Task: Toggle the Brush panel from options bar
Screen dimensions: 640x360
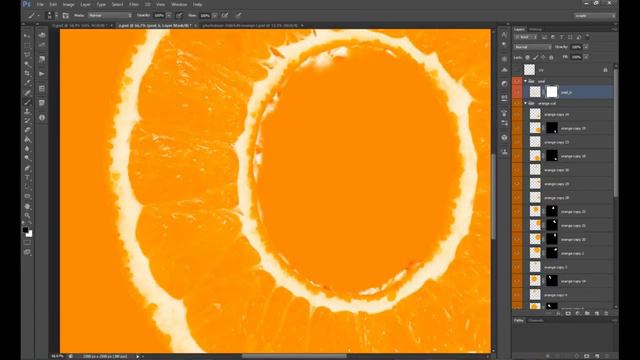Action: point(66,16)
